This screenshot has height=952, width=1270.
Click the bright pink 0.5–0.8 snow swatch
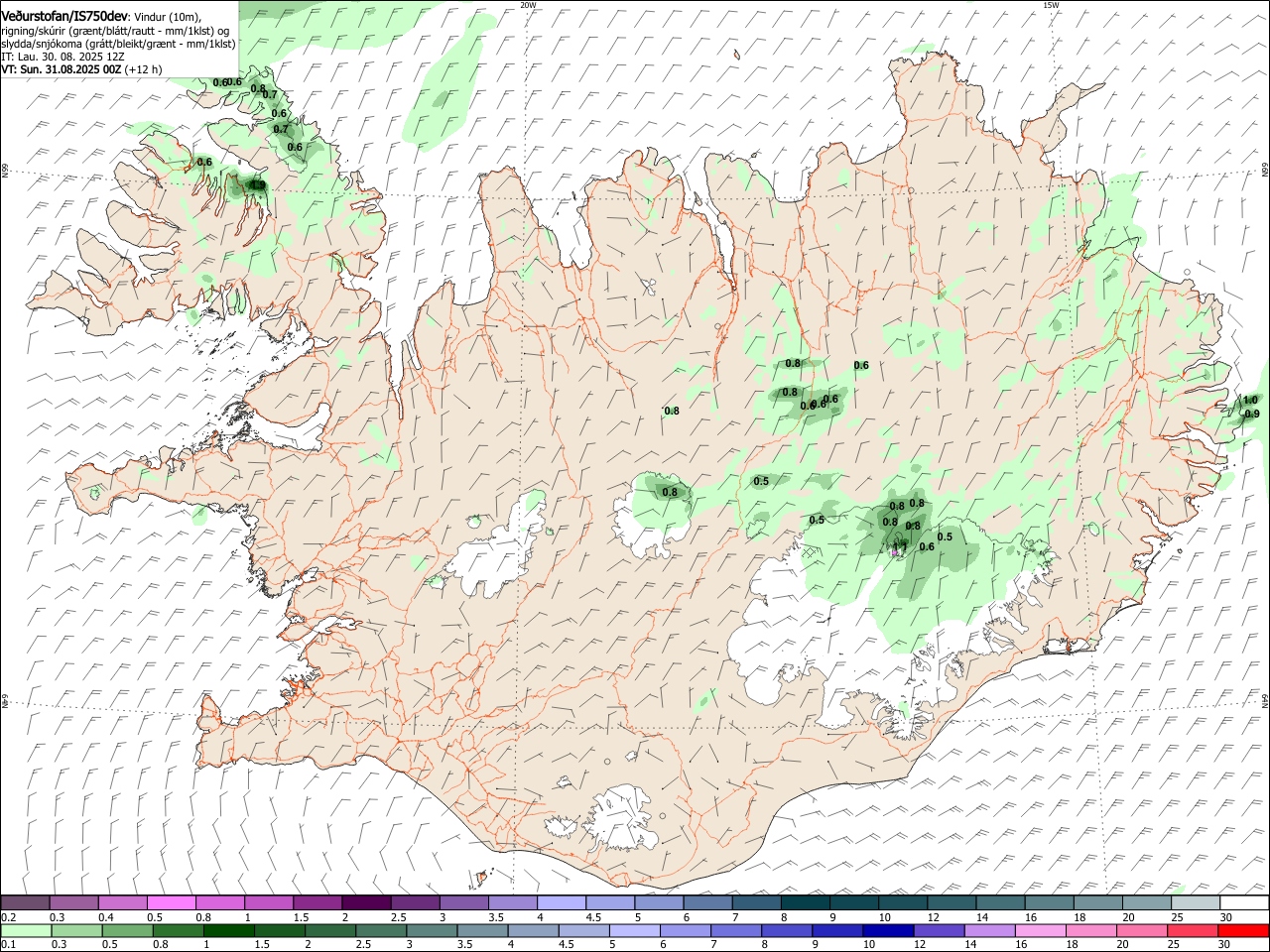pyautogui.click(x=171, y=902)
